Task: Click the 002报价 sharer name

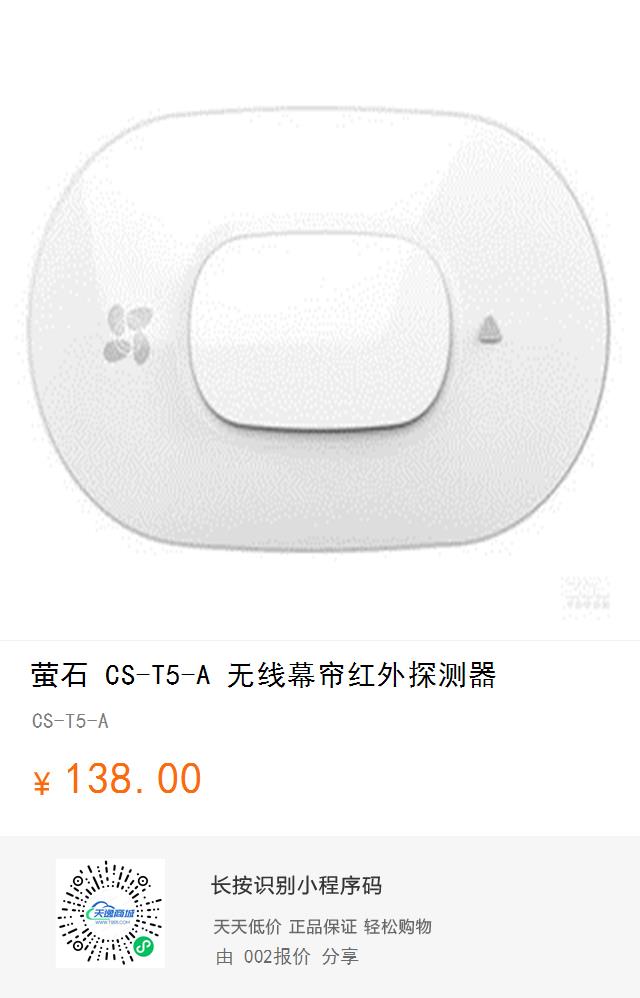Action: pos(277,956)
